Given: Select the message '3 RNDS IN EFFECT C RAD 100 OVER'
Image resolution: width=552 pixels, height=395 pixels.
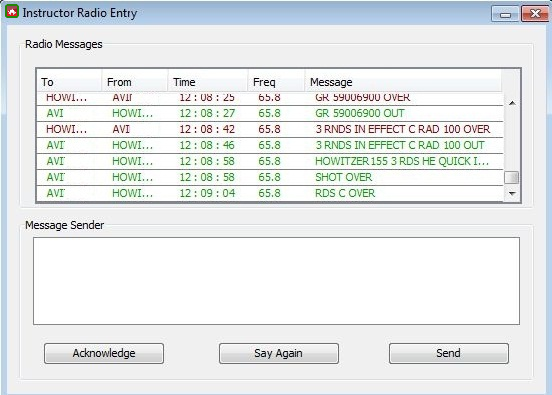Looking at the screenshot, I should [270, 129].
